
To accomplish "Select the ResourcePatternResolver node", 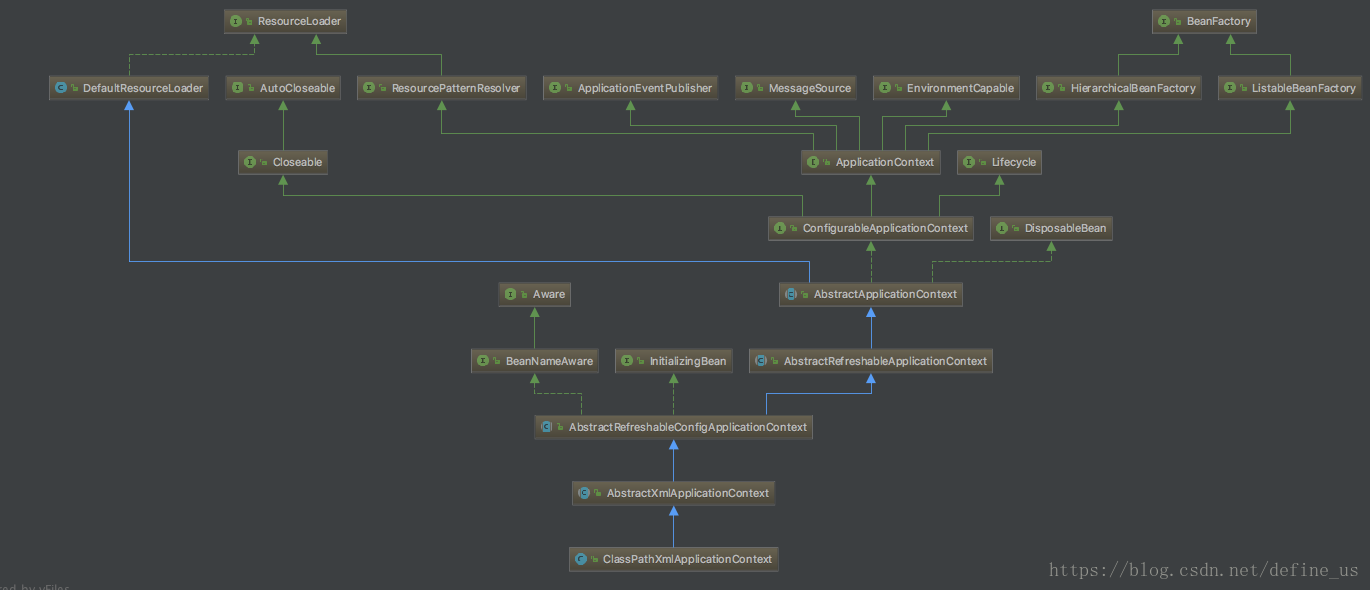I will [441, 88].
